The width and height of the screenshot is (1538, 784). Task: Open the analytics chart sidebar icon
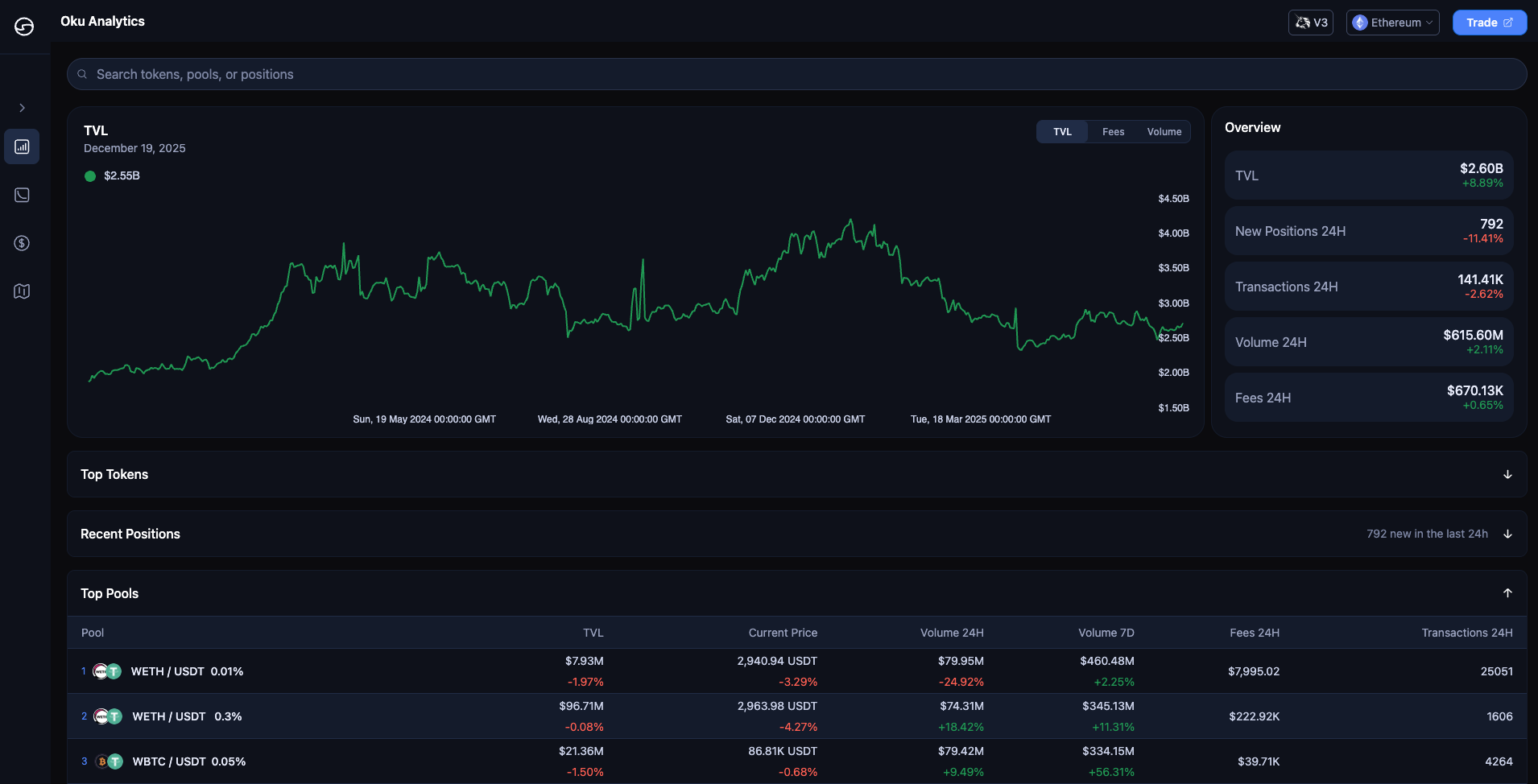[22, 146]
